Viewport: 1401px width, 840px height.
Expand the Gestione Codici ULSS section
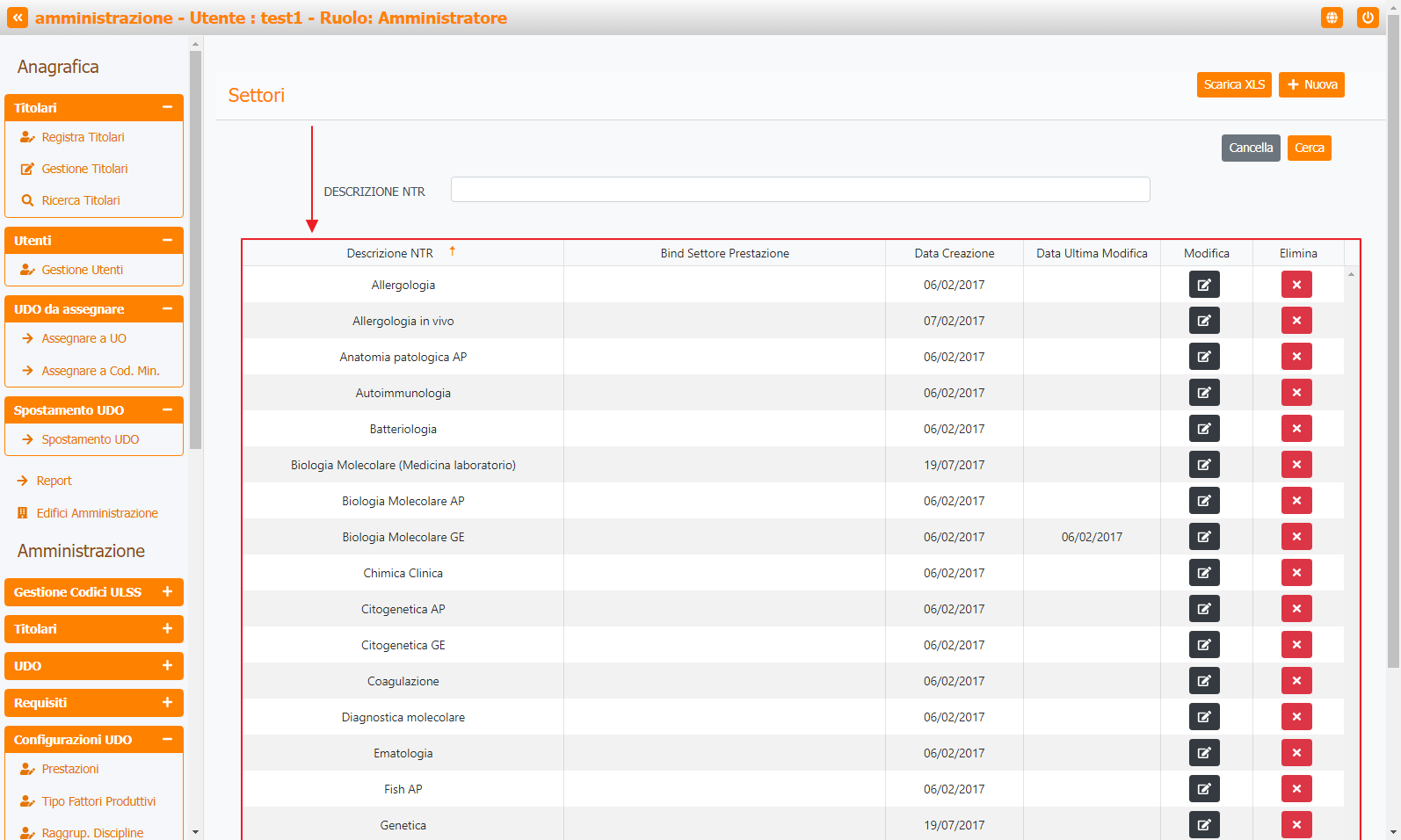pyautogui.click(x=167, y=592)
